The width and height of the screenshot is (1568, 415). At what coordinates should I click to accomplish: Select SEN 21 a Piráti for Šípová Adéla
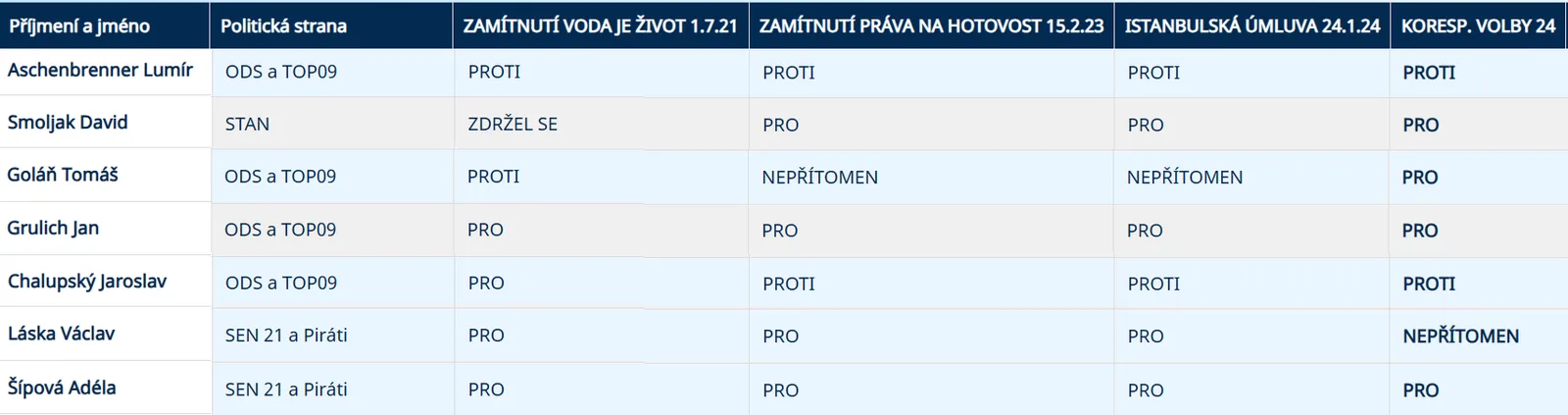tap(286, 389)
